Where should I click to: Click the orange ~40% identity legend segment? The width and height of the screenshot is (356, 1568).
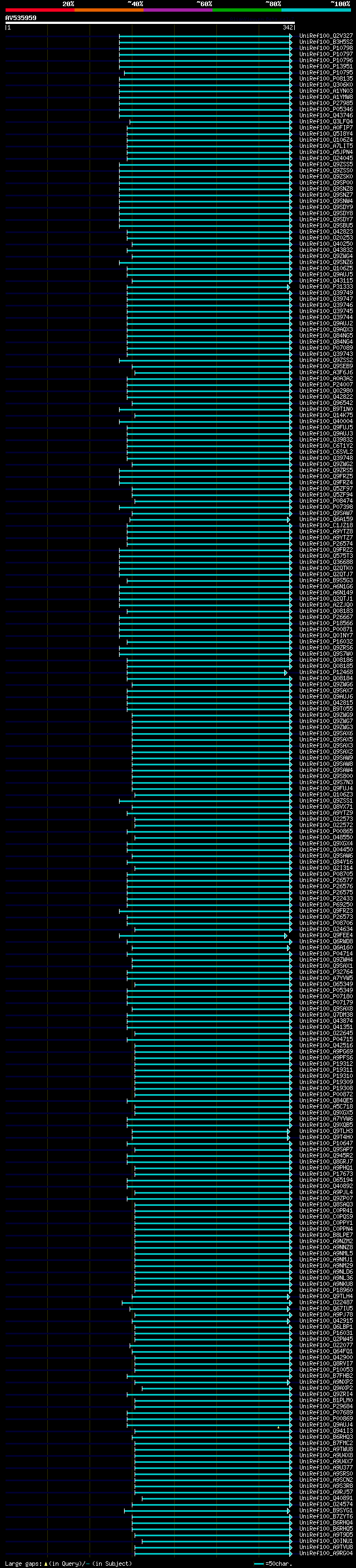click(x=109, y=10)
